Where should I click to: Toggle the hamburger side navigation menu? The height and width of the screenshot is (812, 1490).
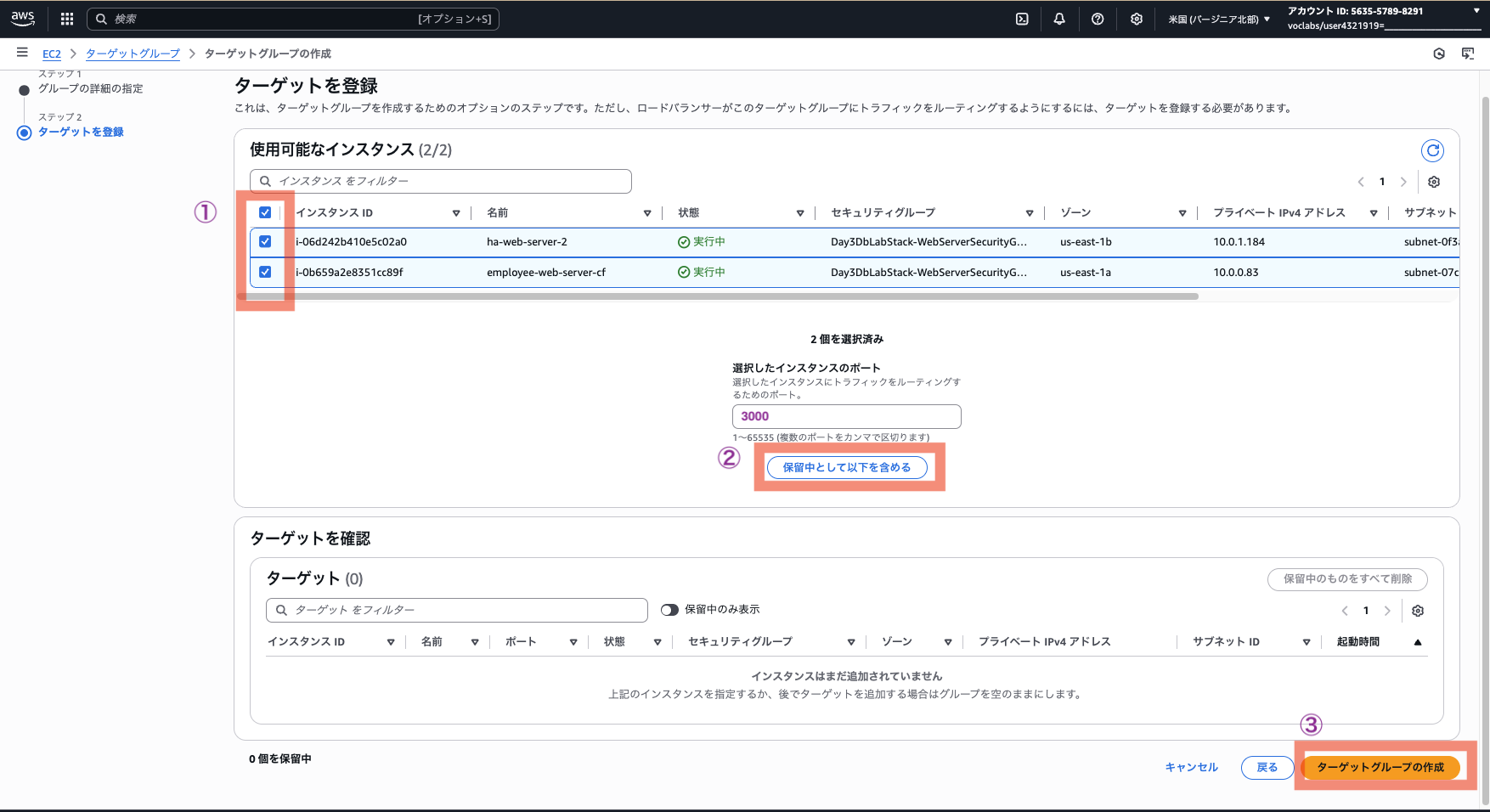22,53
